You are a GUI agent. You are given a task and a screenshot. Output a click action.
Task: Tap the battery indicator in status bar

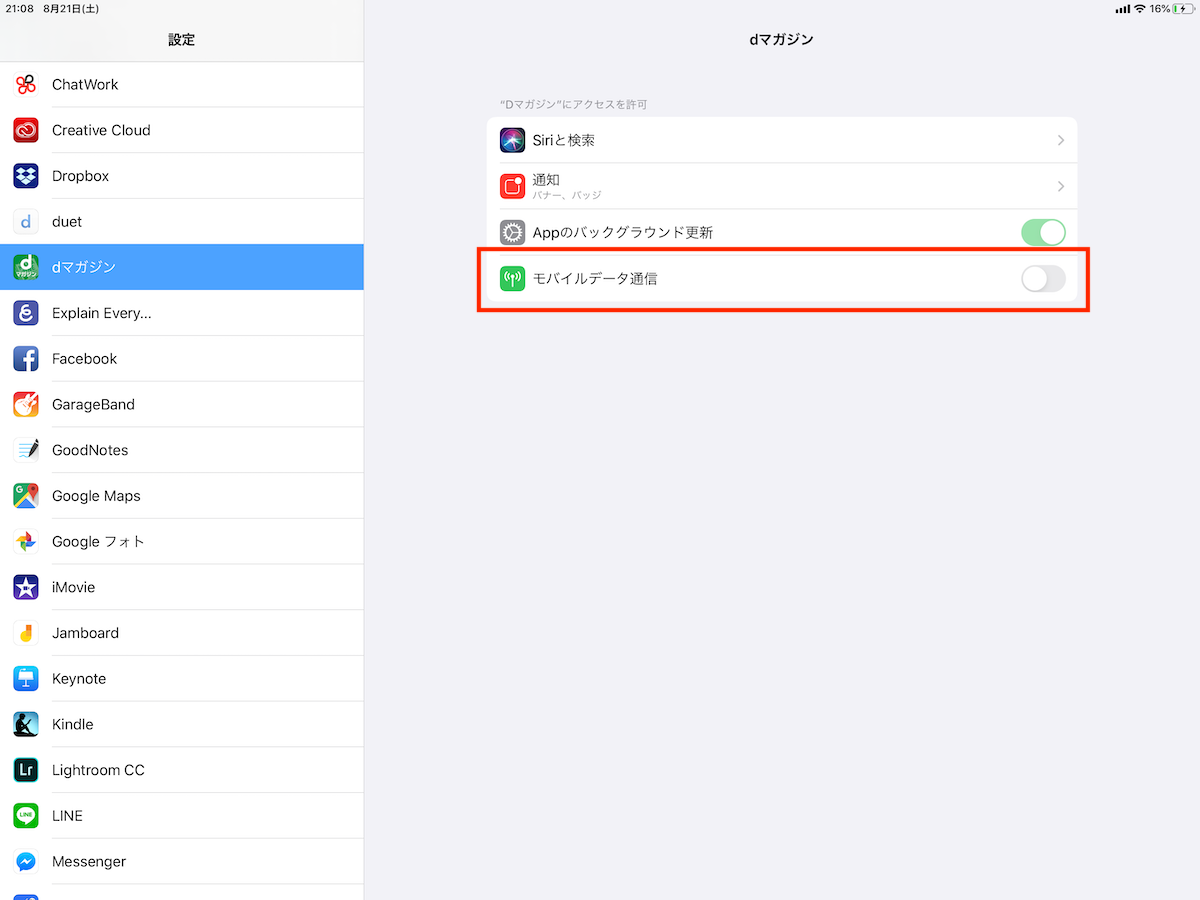(x=1184, y=8)
